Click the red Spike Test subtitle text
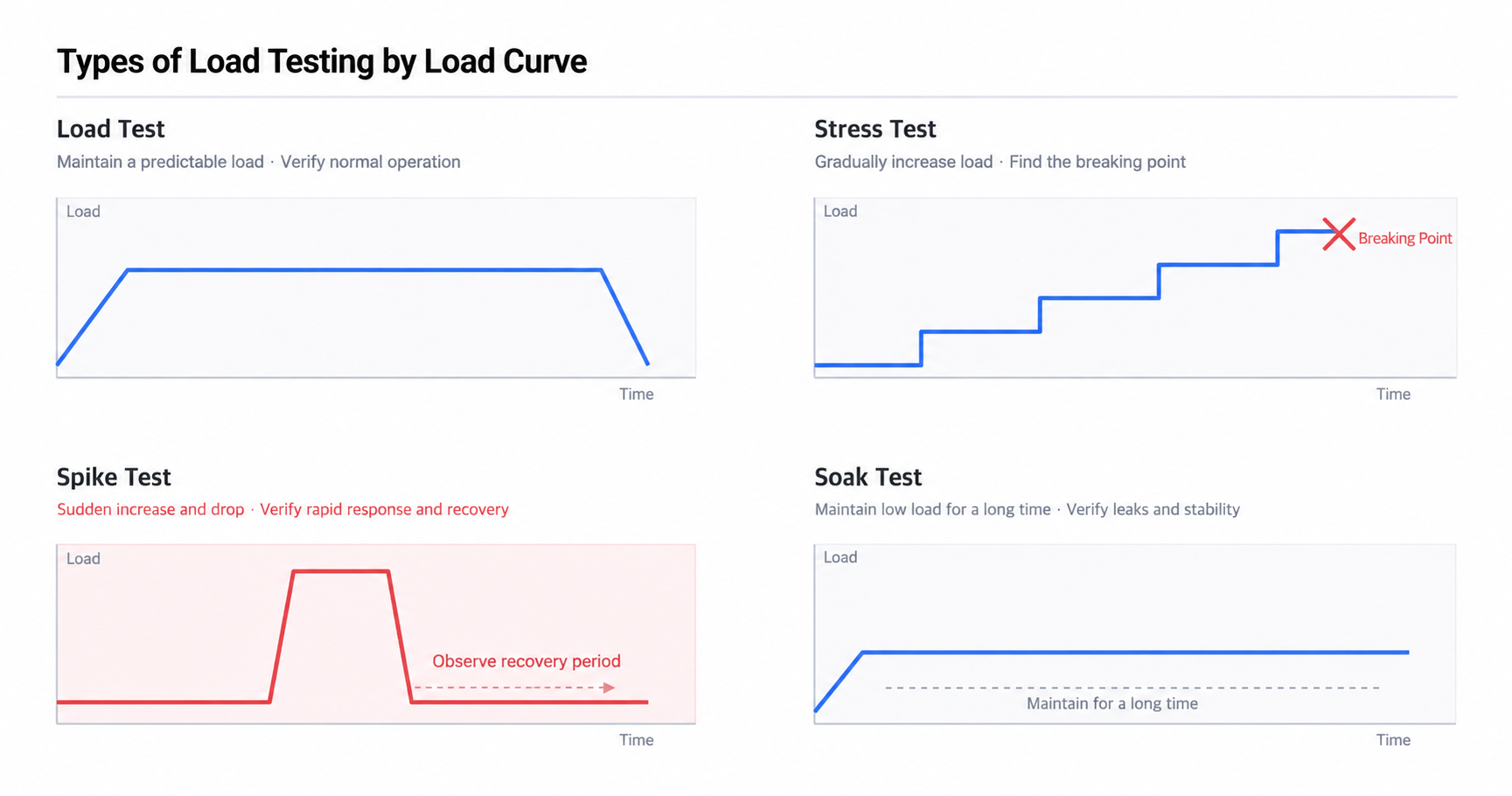1512x796 pixels. (x=282, y=509)
